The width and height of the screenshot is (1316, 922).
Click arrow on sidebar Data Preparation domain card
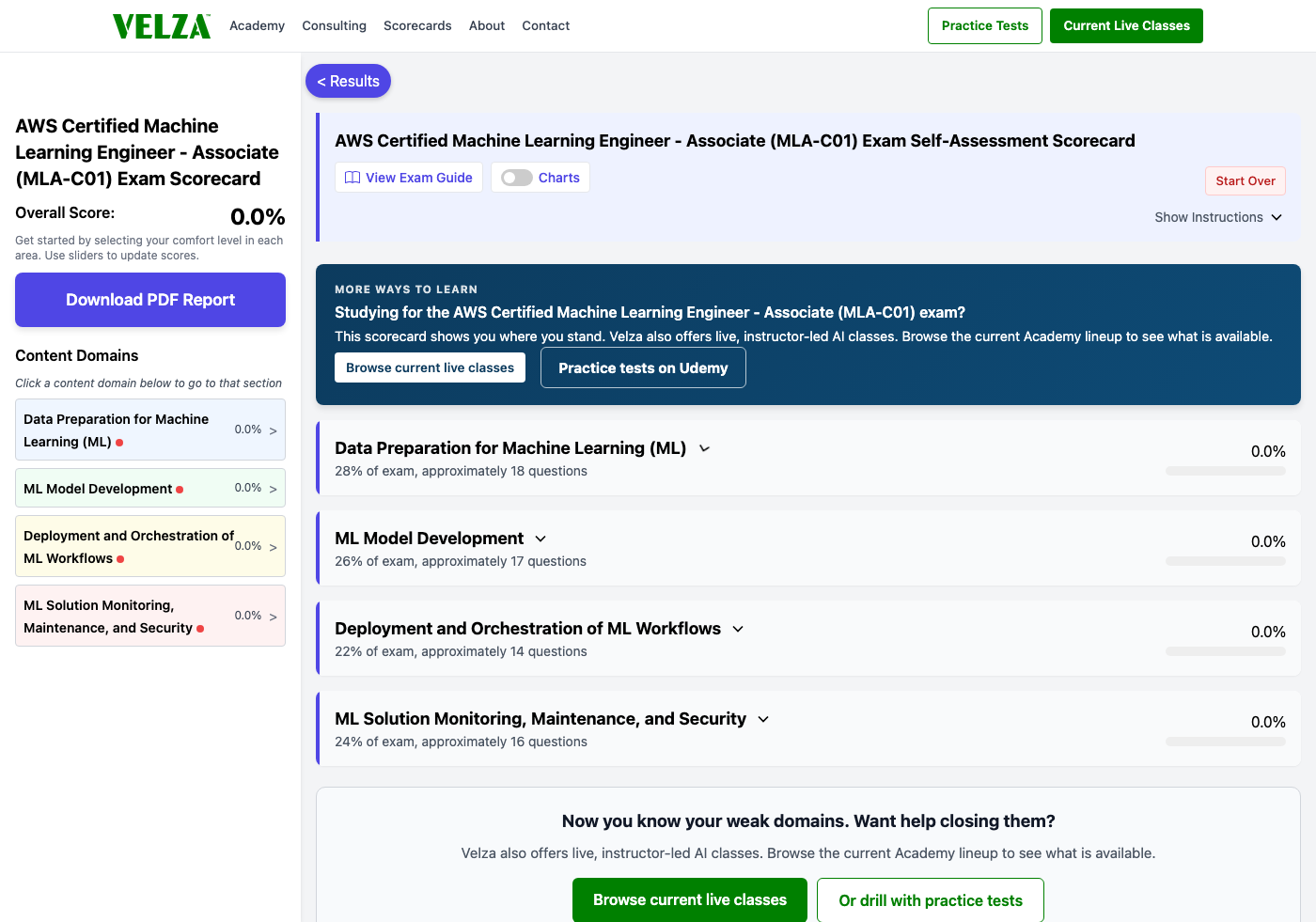click(273, 430)
